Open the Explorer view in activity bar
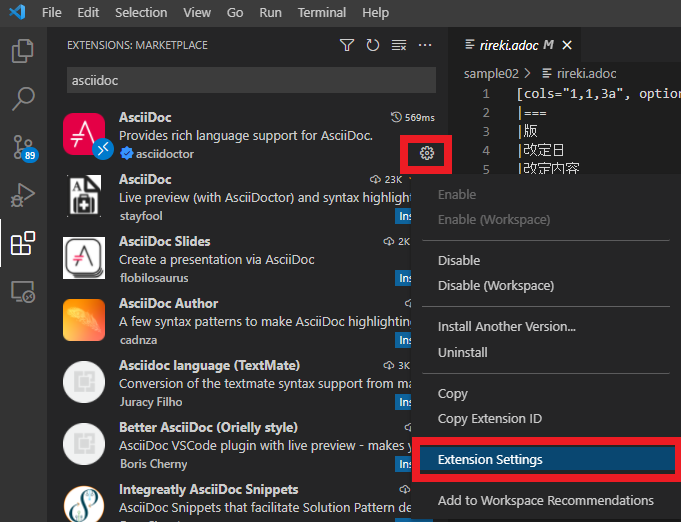 22,51
